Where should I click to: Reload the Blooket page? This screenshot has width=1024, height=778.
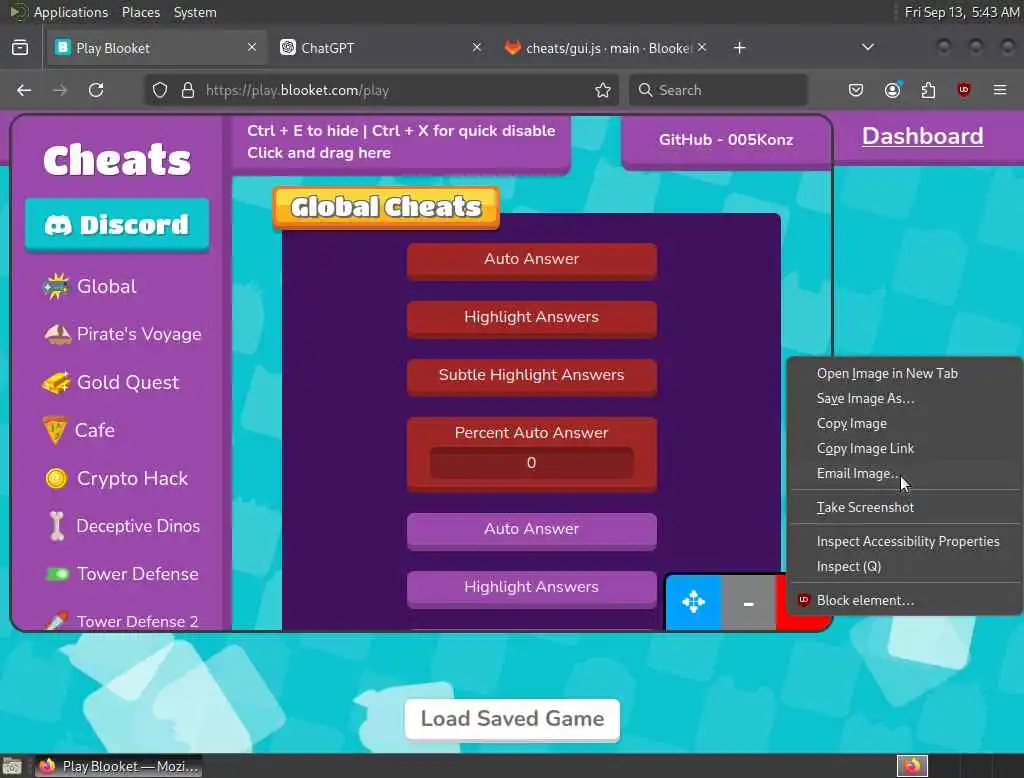click(96, 90)
